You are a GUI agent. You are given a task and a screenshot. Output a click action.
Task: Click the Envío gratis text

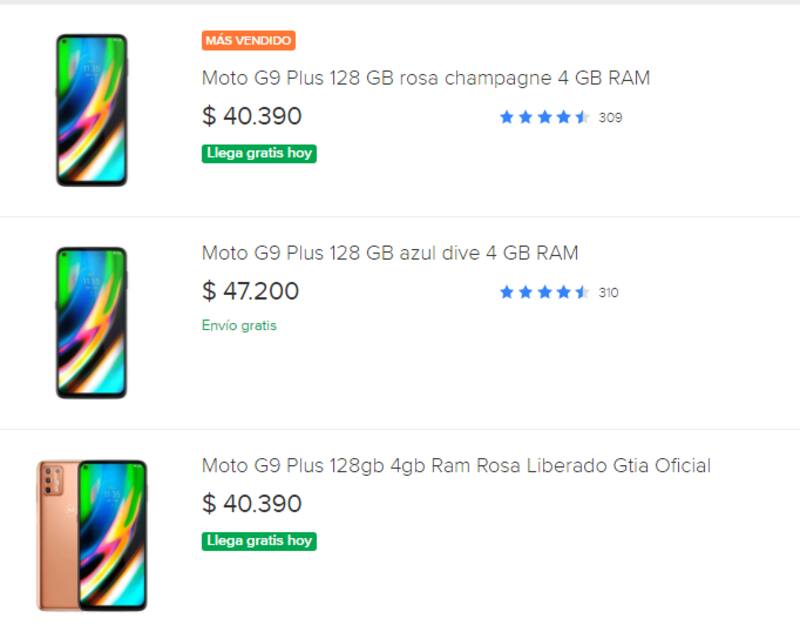point(239,325)
